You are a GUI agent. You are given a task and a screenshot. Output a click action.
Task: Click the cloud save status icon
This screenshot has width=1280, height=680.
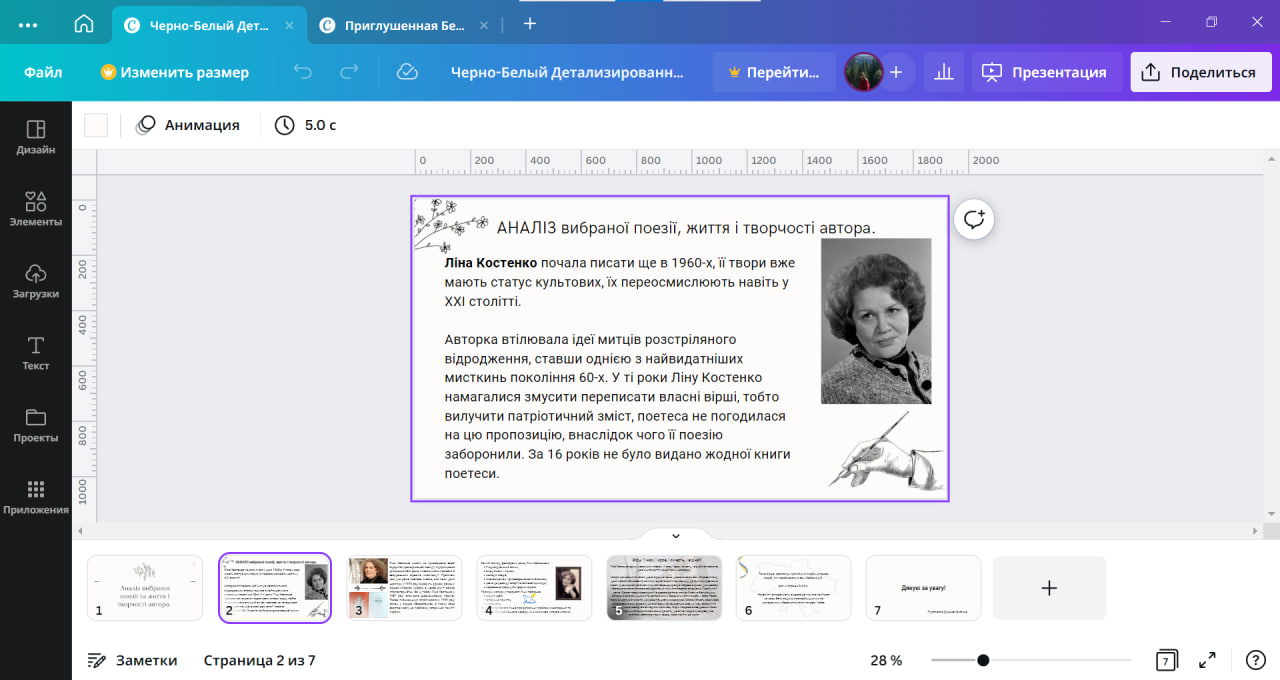(x=407, y=72)
